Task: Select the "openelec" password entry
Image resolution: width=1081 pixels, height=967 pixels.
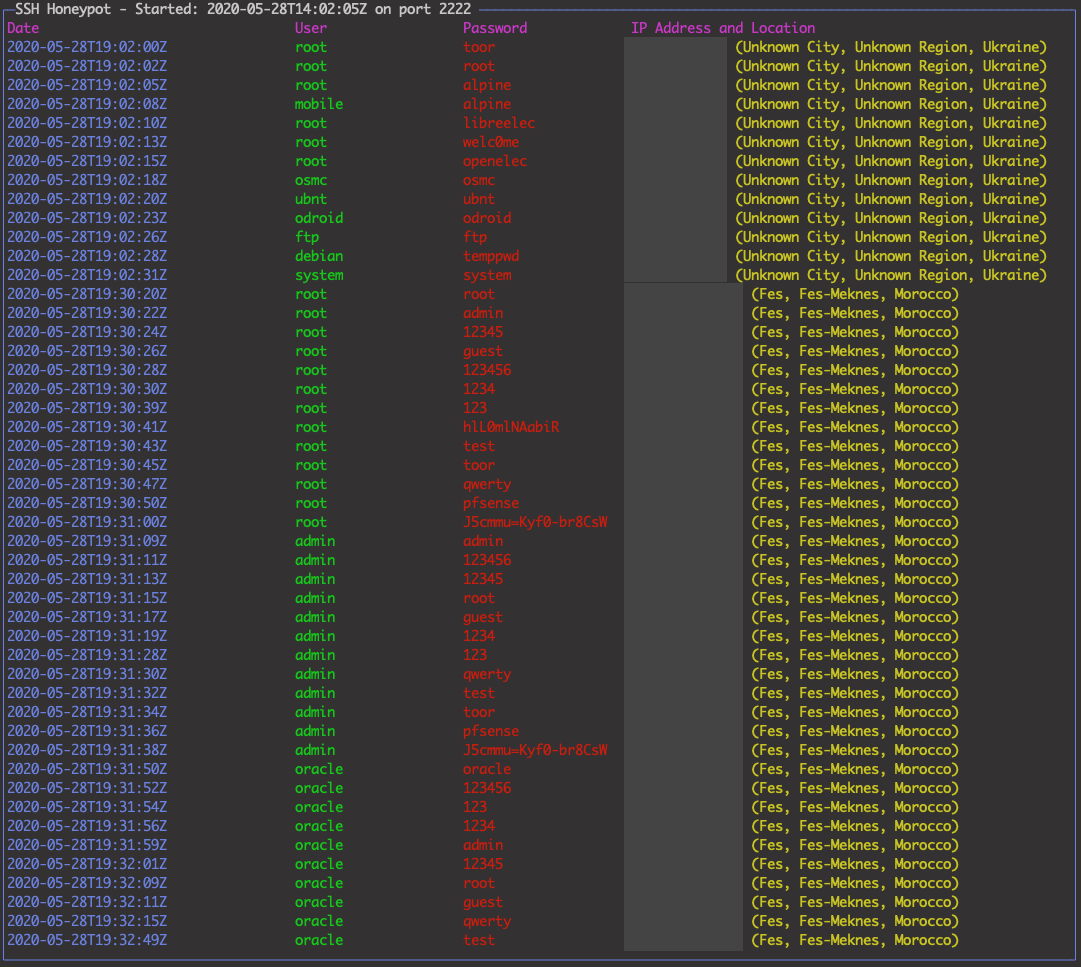Action: pos(495,161)
